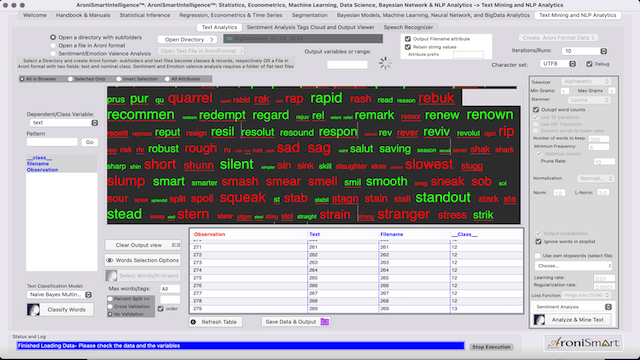The image size is (640, 360).
Task: Click the Words Selection Options button
Action: (143, 260)
